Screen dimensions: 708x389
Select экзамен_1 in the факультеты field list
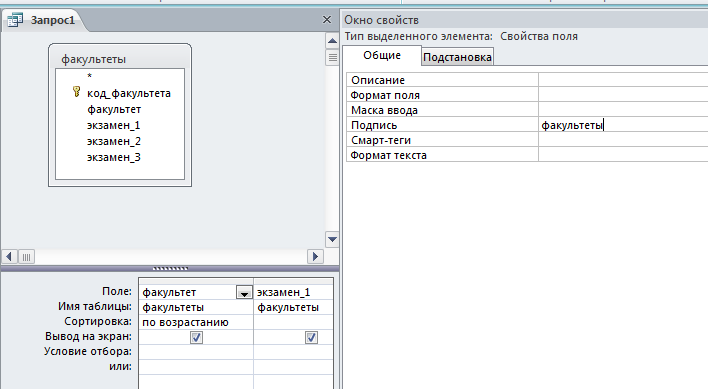tap(114, 125)
